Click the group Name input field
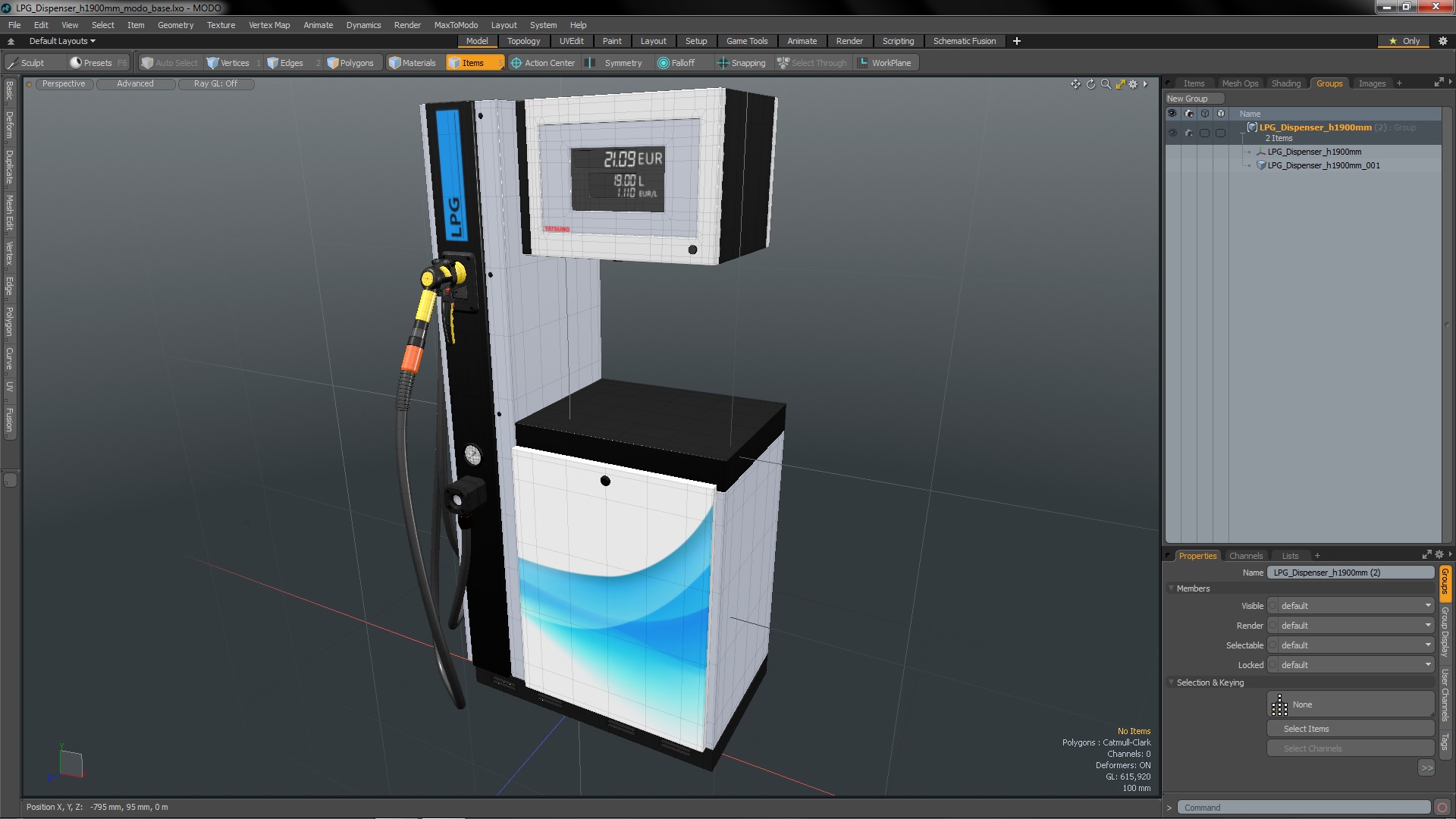Screen dimensions: 1456x819 click(x=1350, y=573)
